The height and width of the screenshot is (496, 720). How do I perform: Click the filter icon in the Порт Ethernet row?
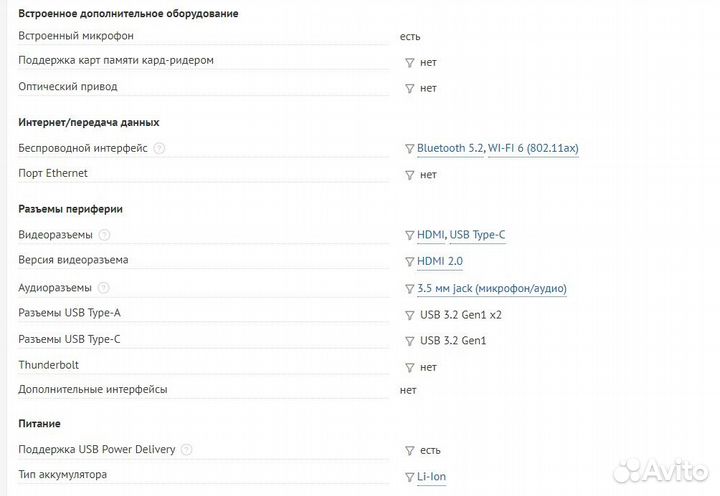point(409,175)
